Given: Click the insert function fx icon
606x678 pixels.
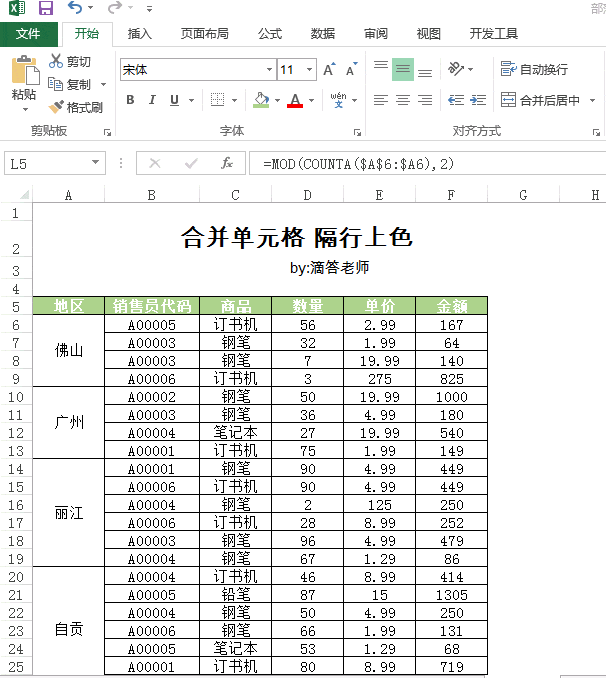Looking at the screenshot, I should [227, 163].
